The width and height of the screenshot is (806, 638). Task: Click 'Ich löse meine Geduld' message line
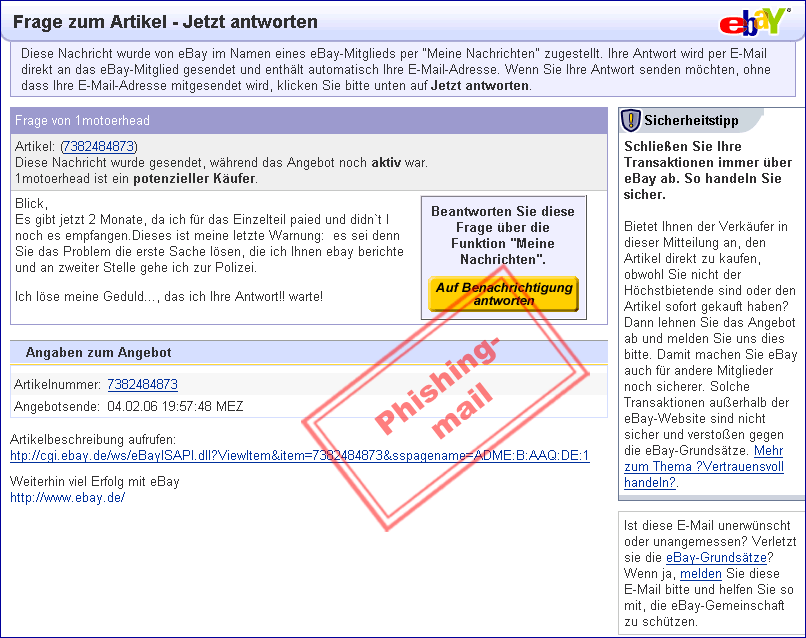pos(169,297)
